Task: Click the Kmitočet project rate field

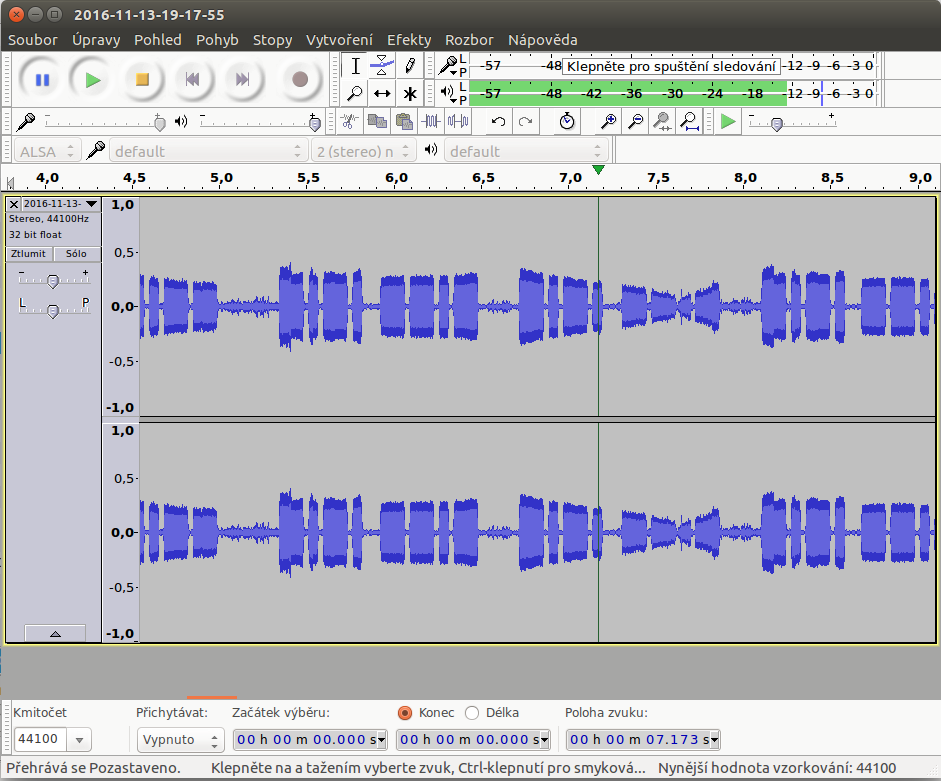Action: 41,739
